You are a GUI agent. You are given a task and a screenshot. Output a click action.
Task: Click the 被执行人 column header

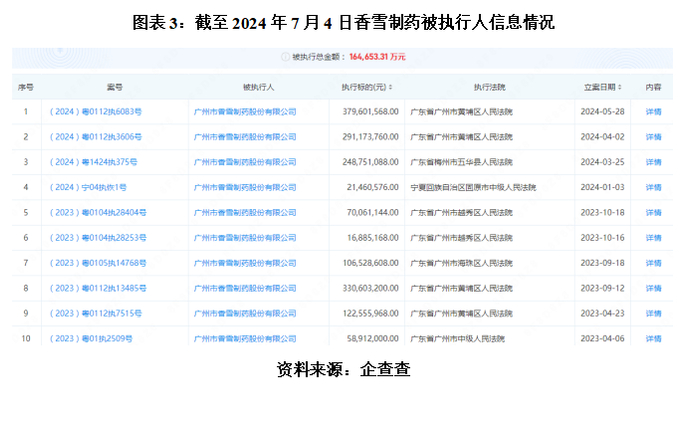(x=258, y=87)
